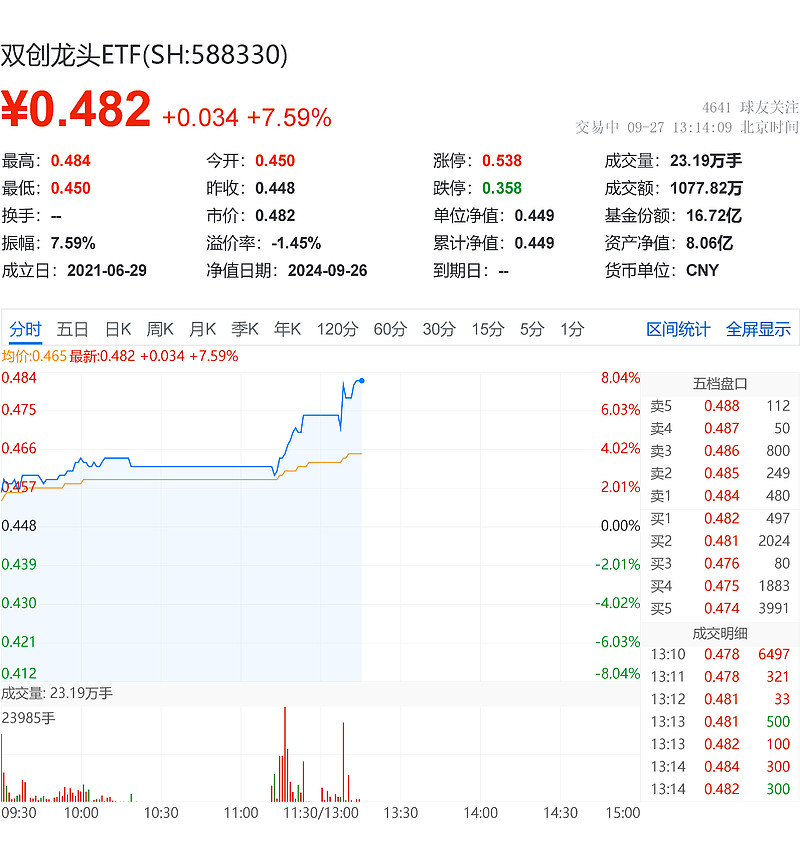Switch to the 15分 chart

point(485,328)
